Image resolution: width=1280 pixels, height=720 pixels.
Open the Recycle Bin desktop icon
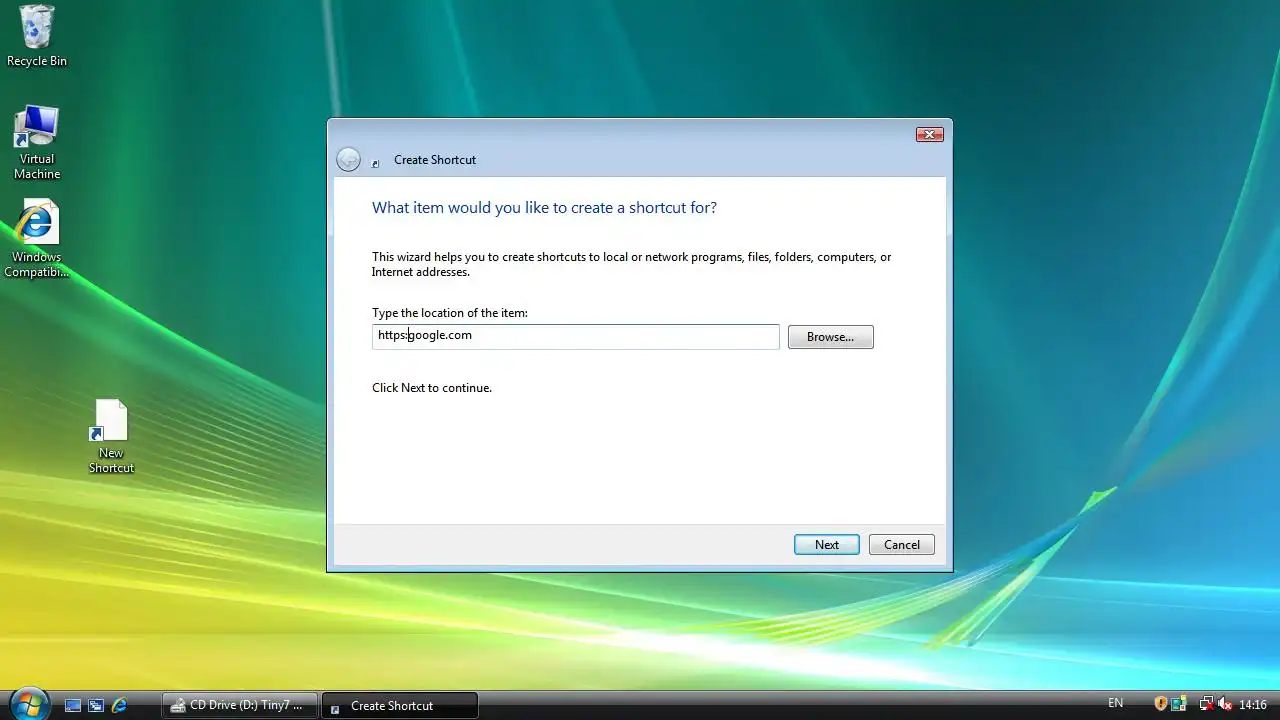[37, 36]
